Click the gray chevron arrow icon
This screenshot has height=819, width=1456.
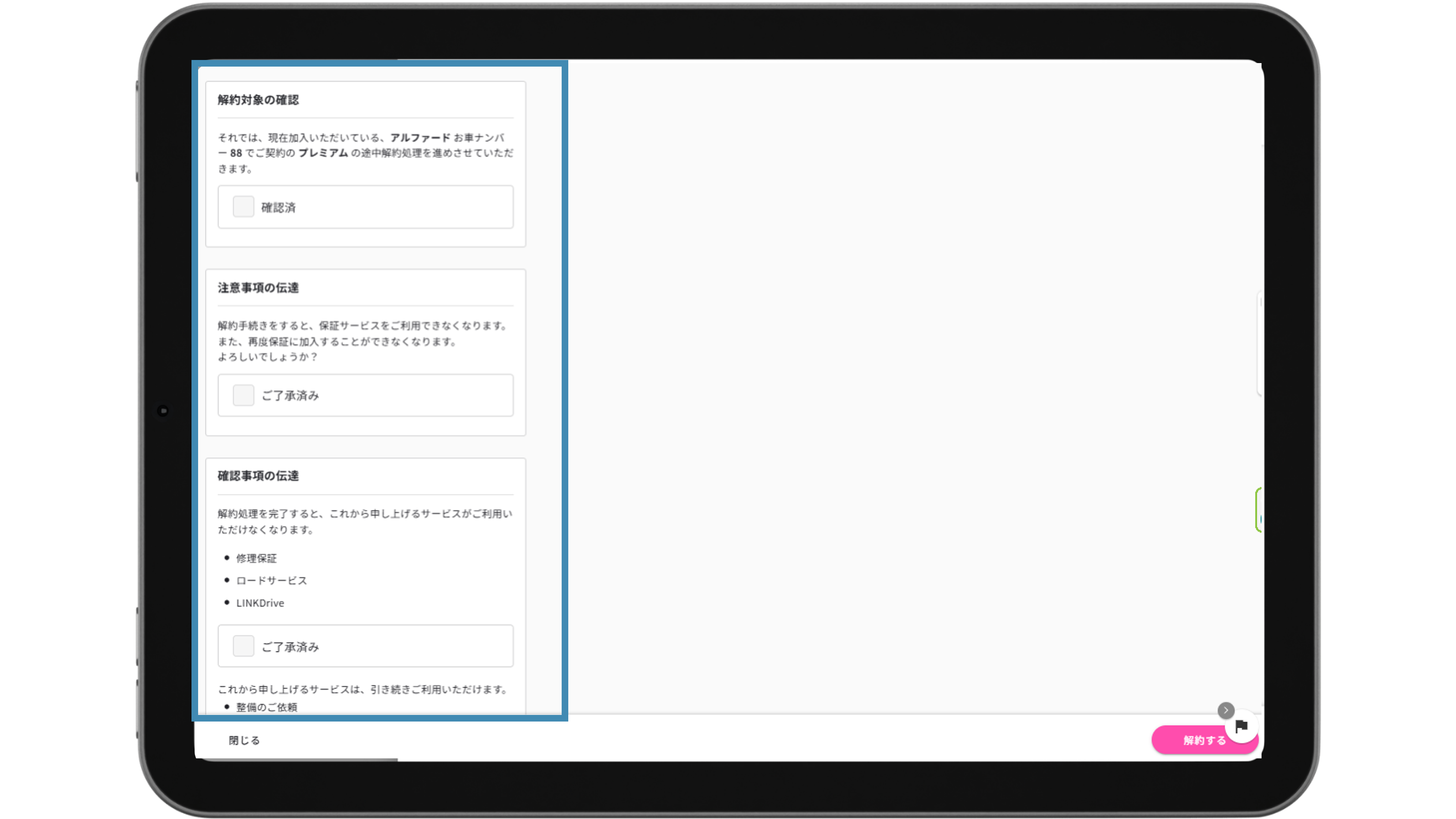coord(1225,710)
